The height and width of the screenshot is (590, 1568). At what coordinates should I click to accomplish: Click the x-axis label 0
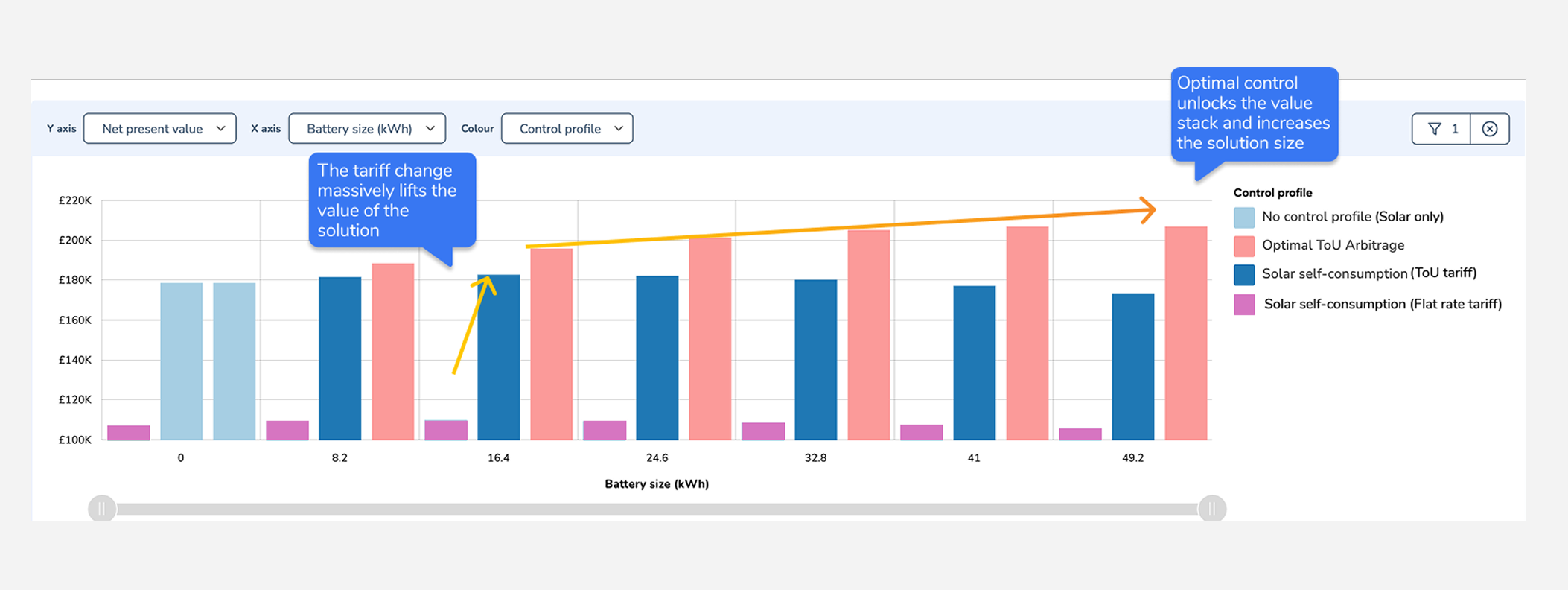point(181,458)
